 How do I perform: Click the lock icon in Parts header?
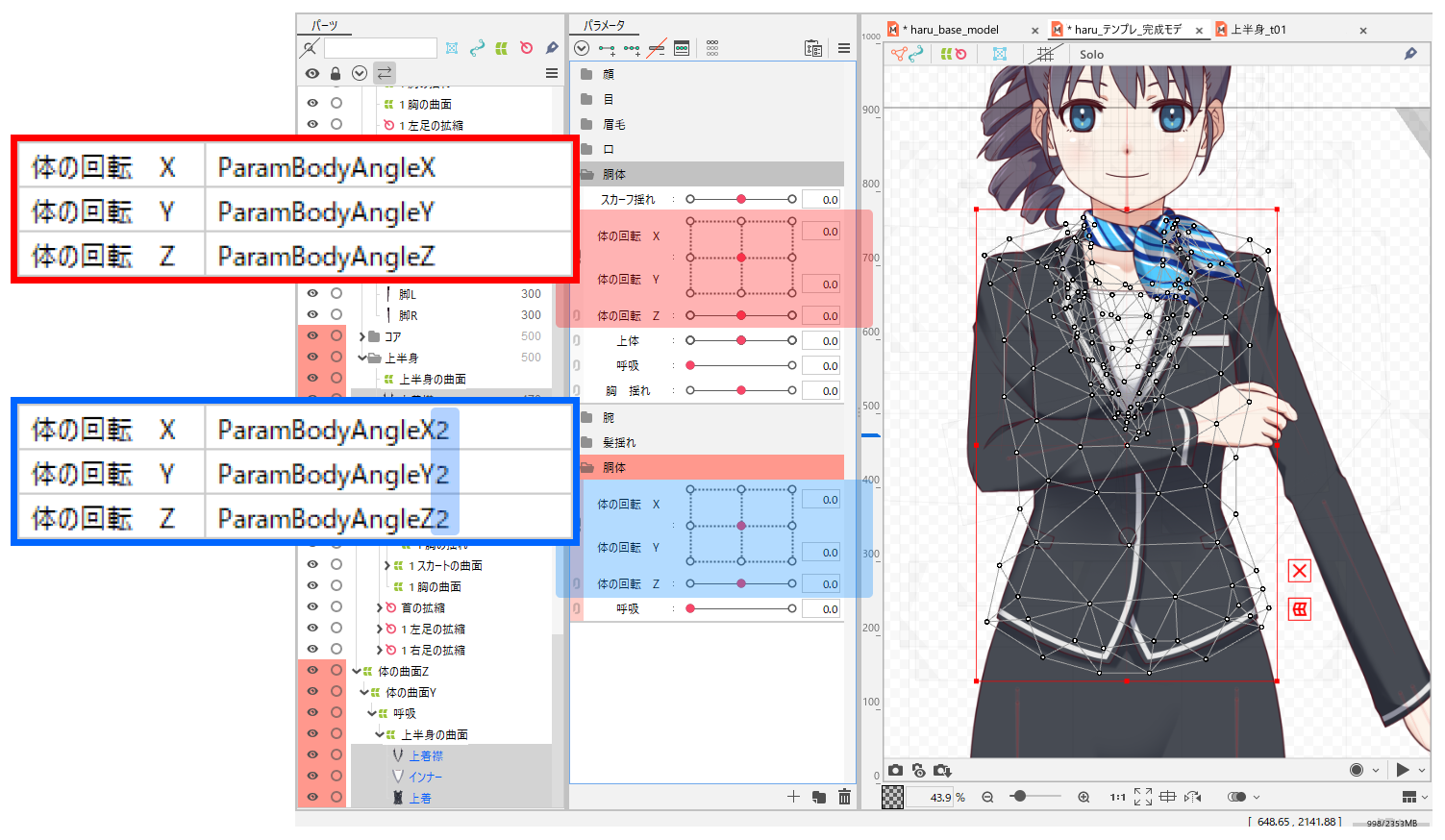tap(336, 73)
